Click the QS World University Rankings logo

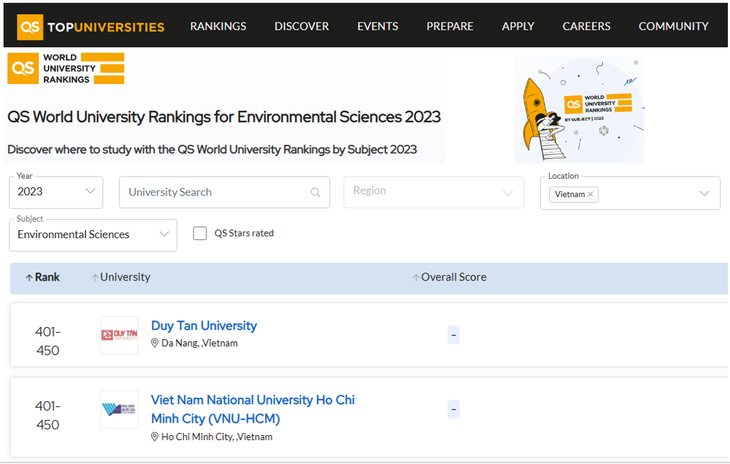pyautogui.click(x=66, y=69)
